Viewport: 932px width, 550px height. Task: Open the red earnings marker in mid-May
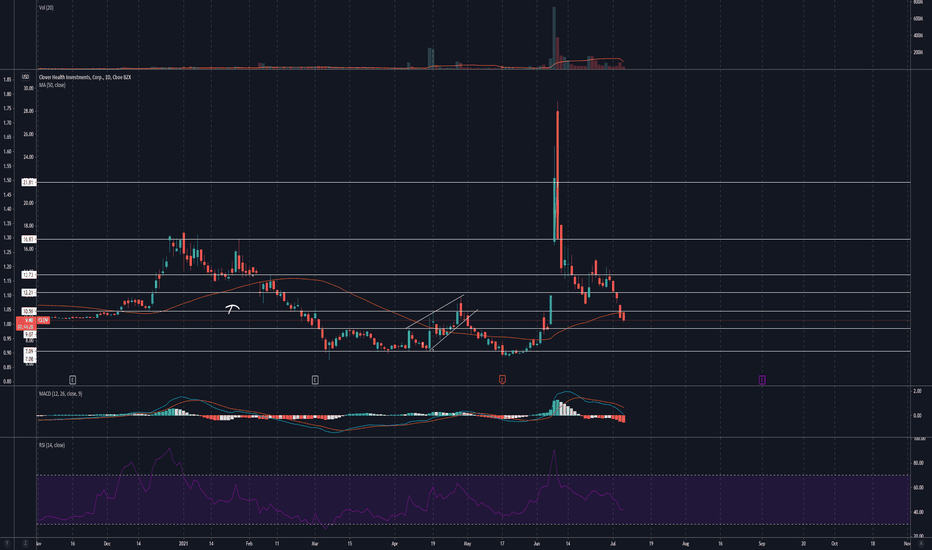(x=502, y=379)
